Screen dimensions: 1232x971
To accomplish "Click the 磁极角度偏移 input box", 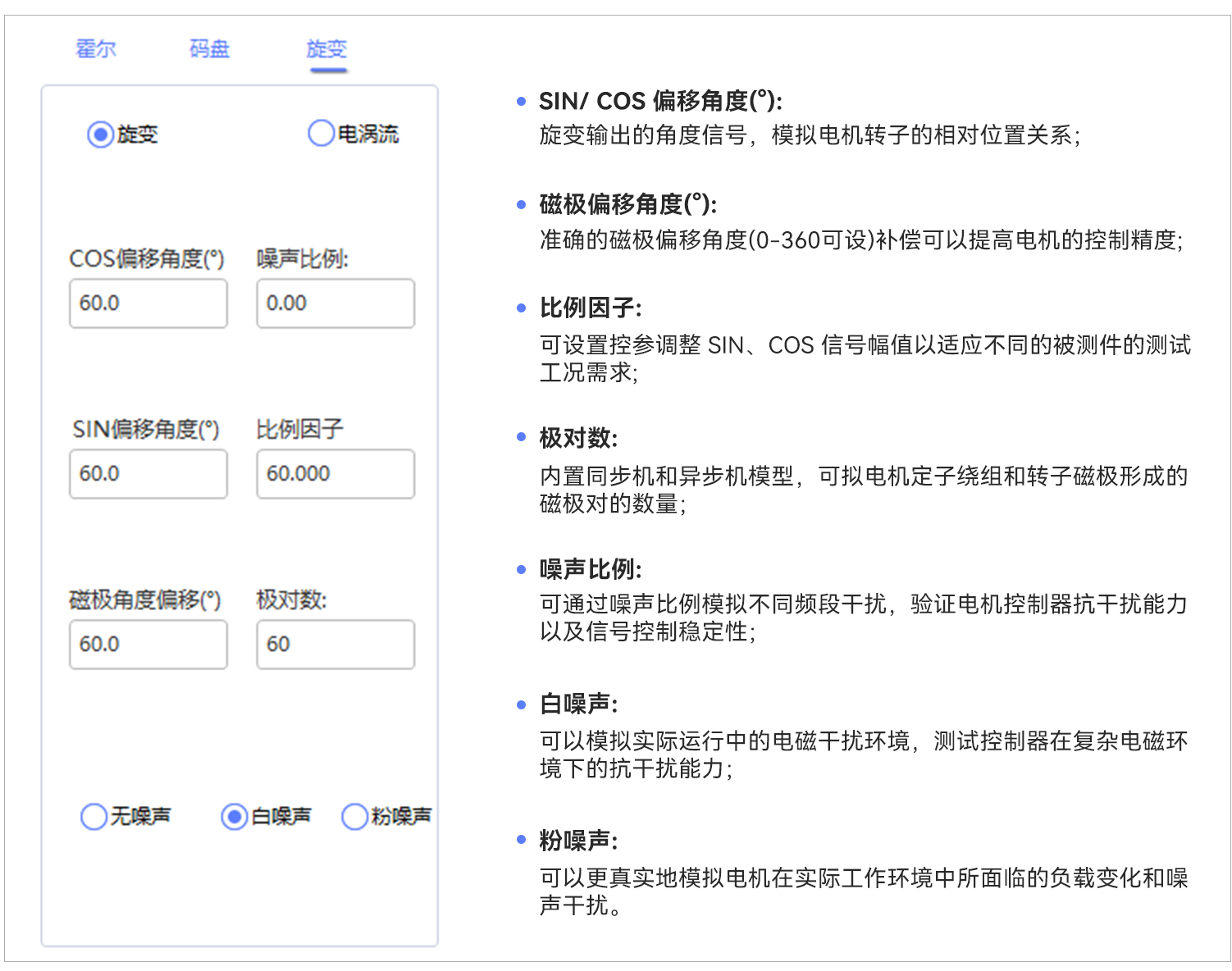I will coord(148,645).
